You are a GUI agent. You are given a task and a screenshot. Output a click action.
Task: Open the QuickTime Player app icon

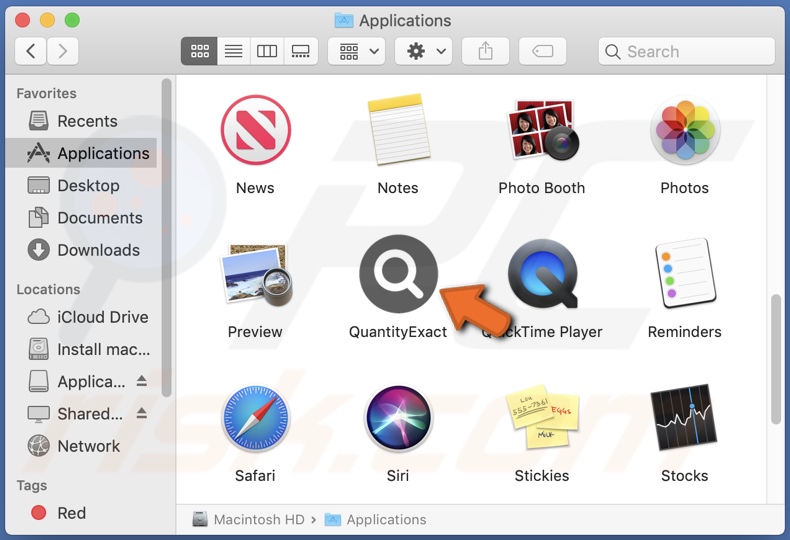click(542, 274)
